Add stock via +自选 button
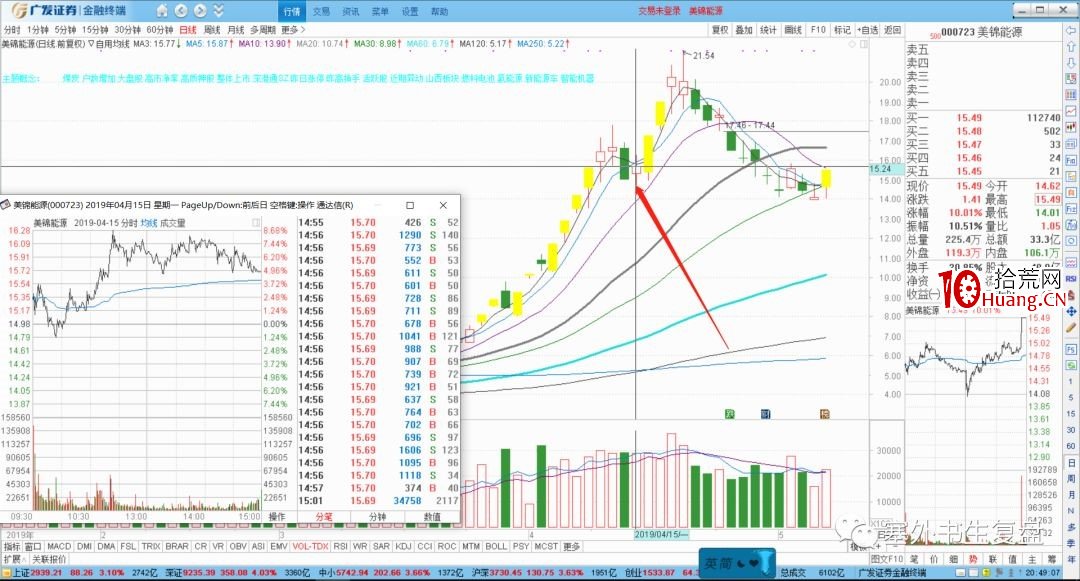 [x=868, y=30]
